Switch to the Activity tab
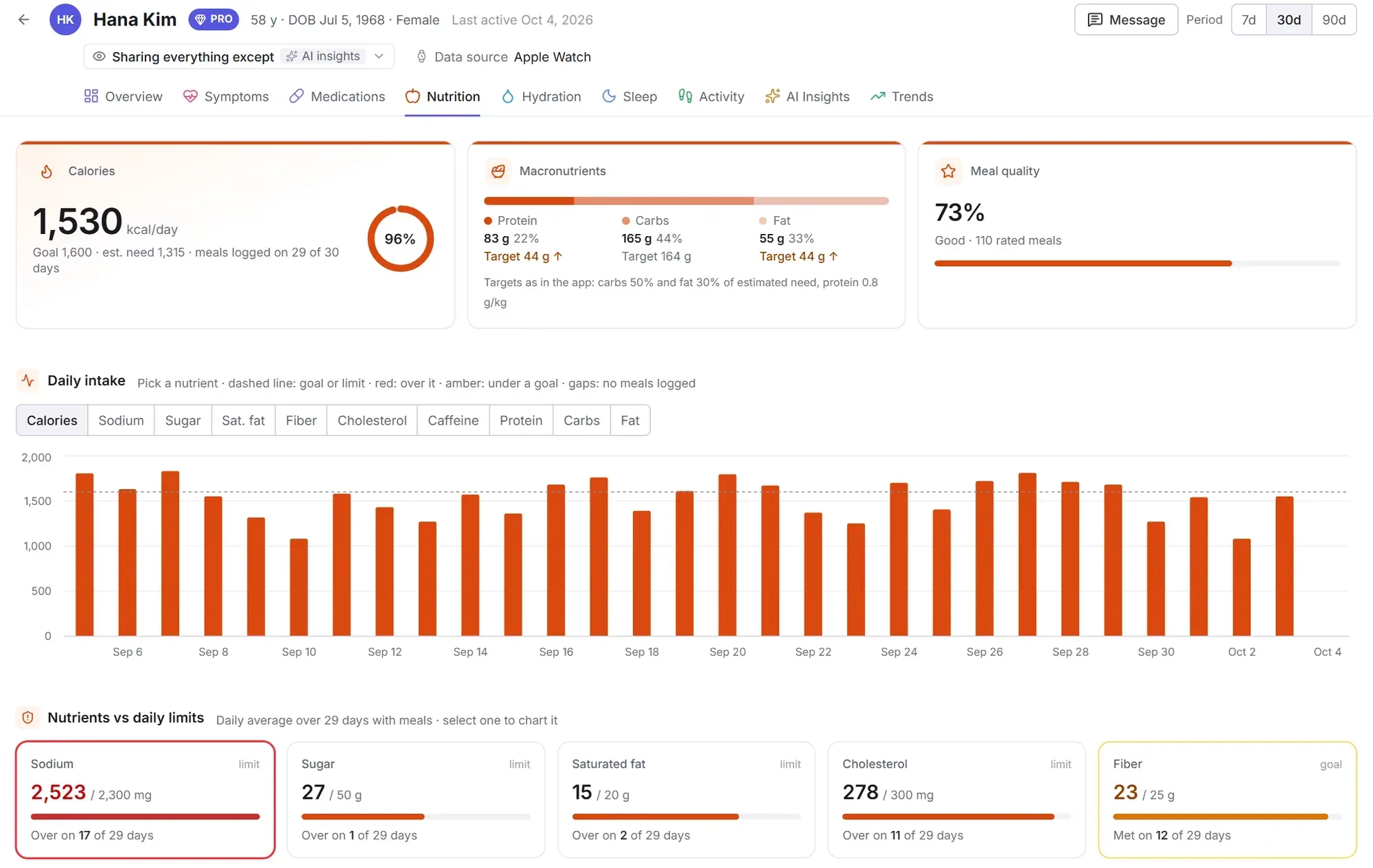The width and height of the screenshot is (1373, 868). click(711, 97)
